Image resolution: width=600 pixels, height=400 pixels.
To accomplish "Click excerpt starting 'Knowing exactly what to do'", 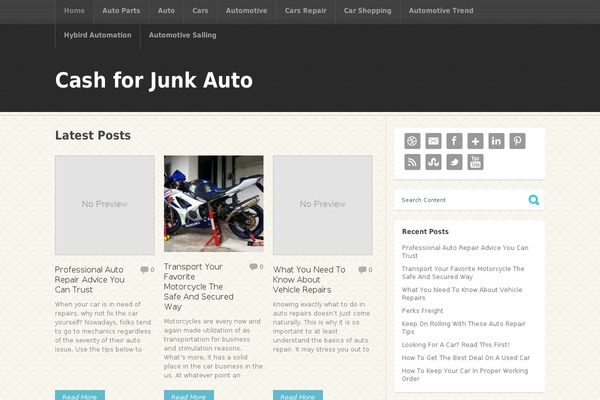I will pos(321,327).
